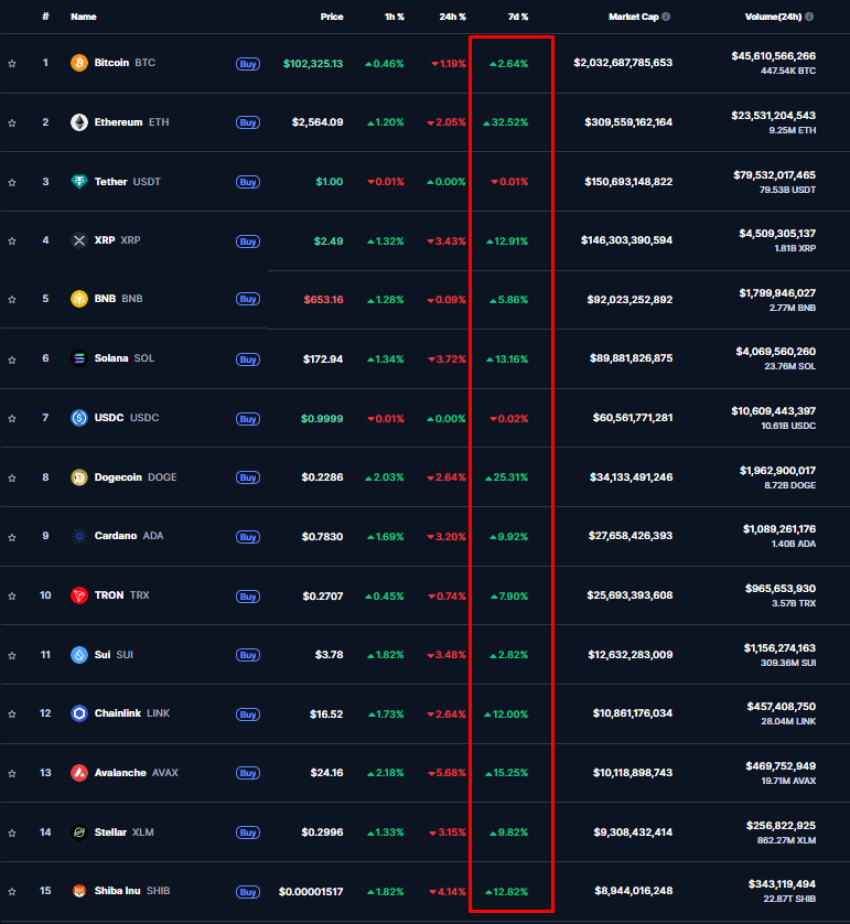Open the Chainlink coin page link

click(119, 713)
